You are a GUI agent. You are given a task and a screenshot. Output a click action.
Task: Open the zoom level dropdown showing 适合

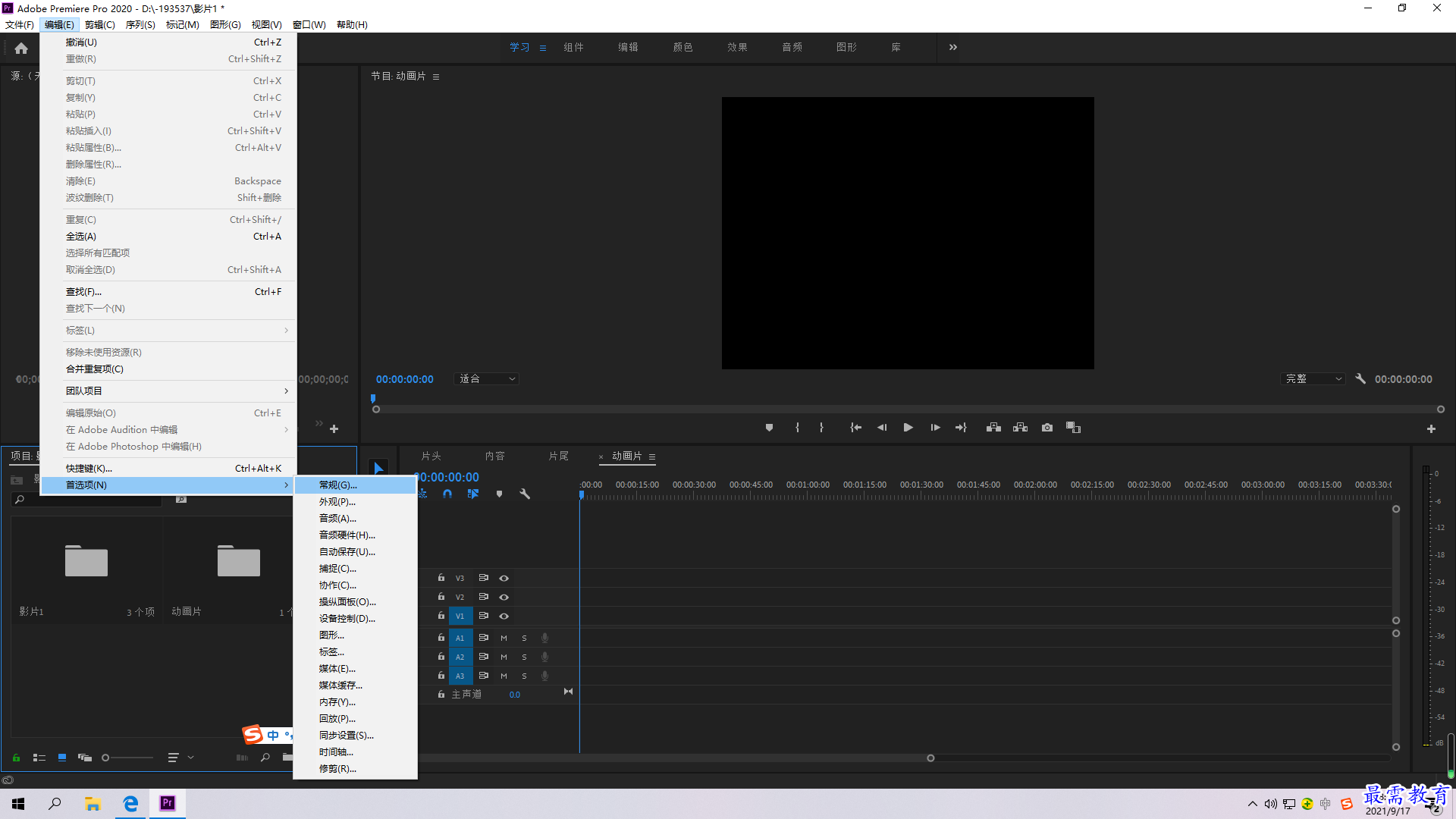(x=487, y=378)
